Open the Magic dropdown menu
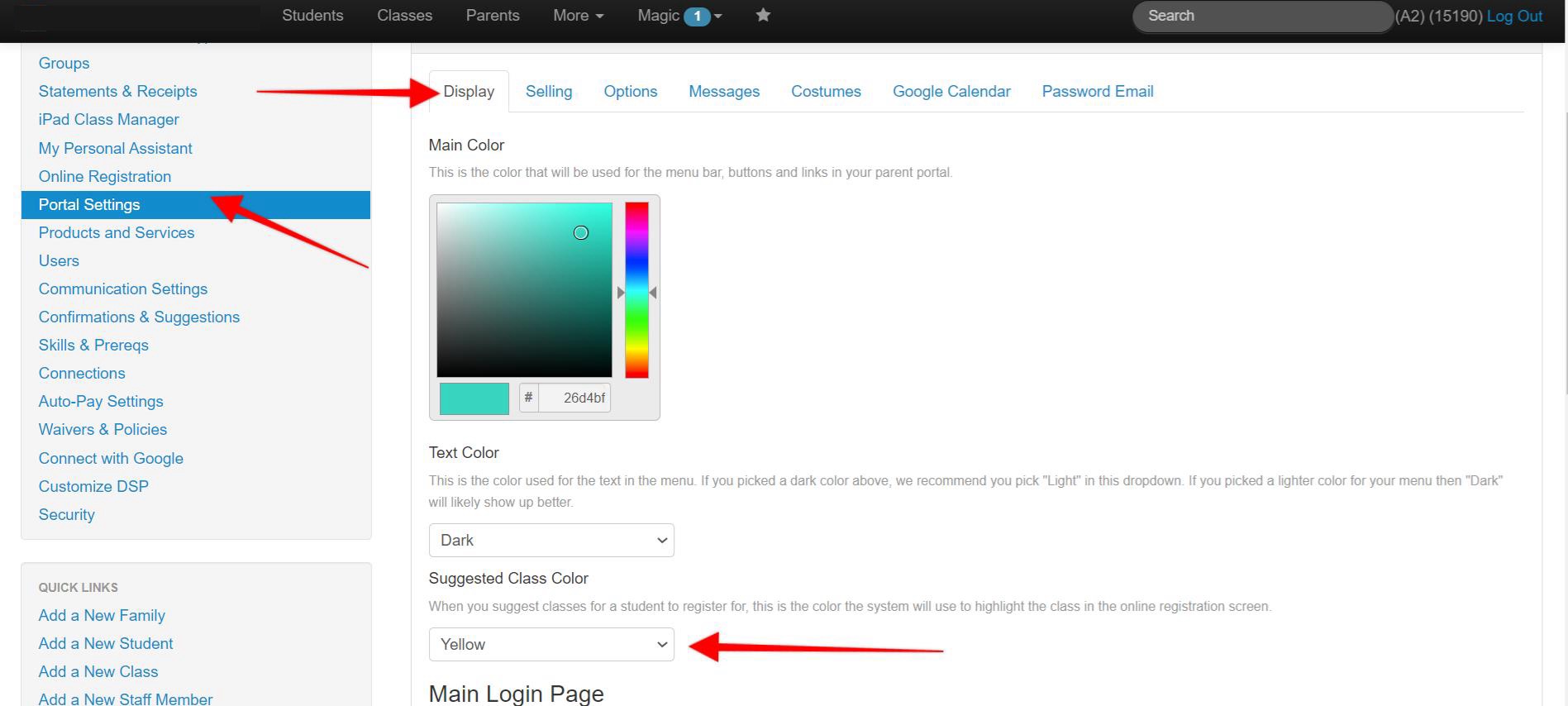This screenshot has height=706, width=1568. (x=679, y=16)
